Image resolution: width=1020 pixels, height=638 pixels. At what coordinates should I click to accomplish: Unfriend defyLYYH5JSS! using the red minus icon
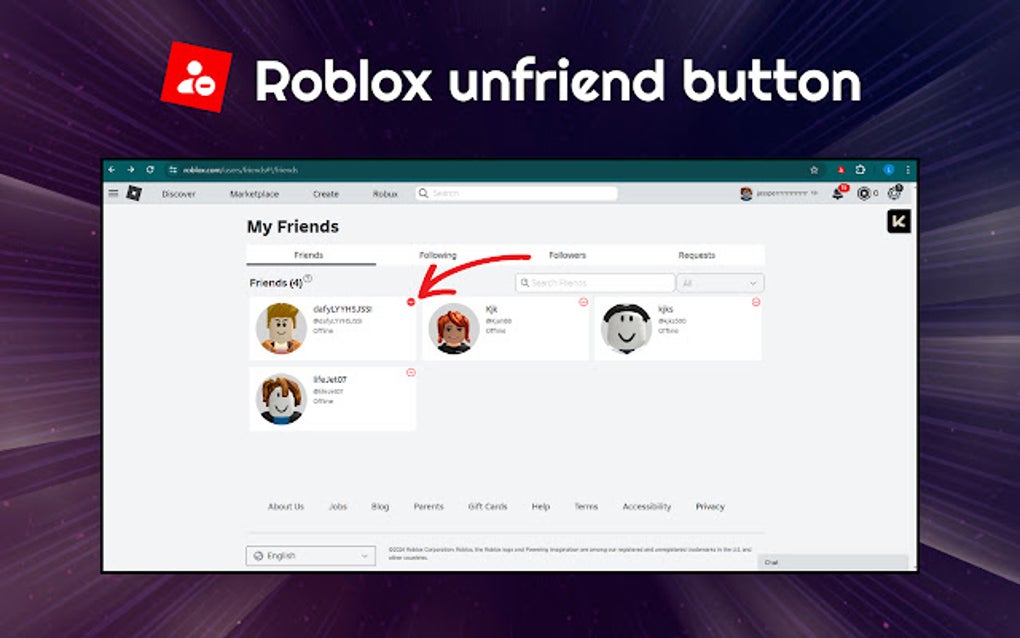click(411, 301)
